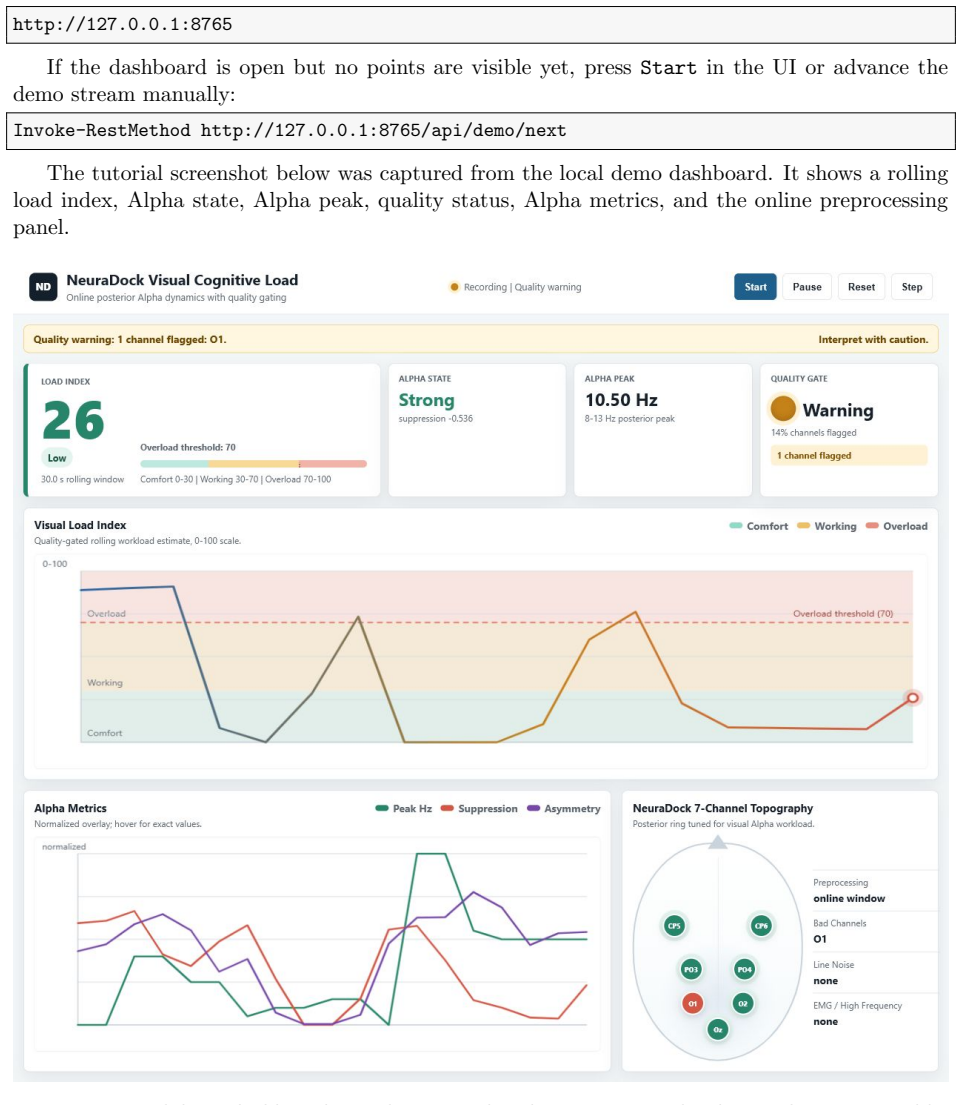Click the PO4 electrode marker
This screenshot has width=962, height=1105.
744,970
